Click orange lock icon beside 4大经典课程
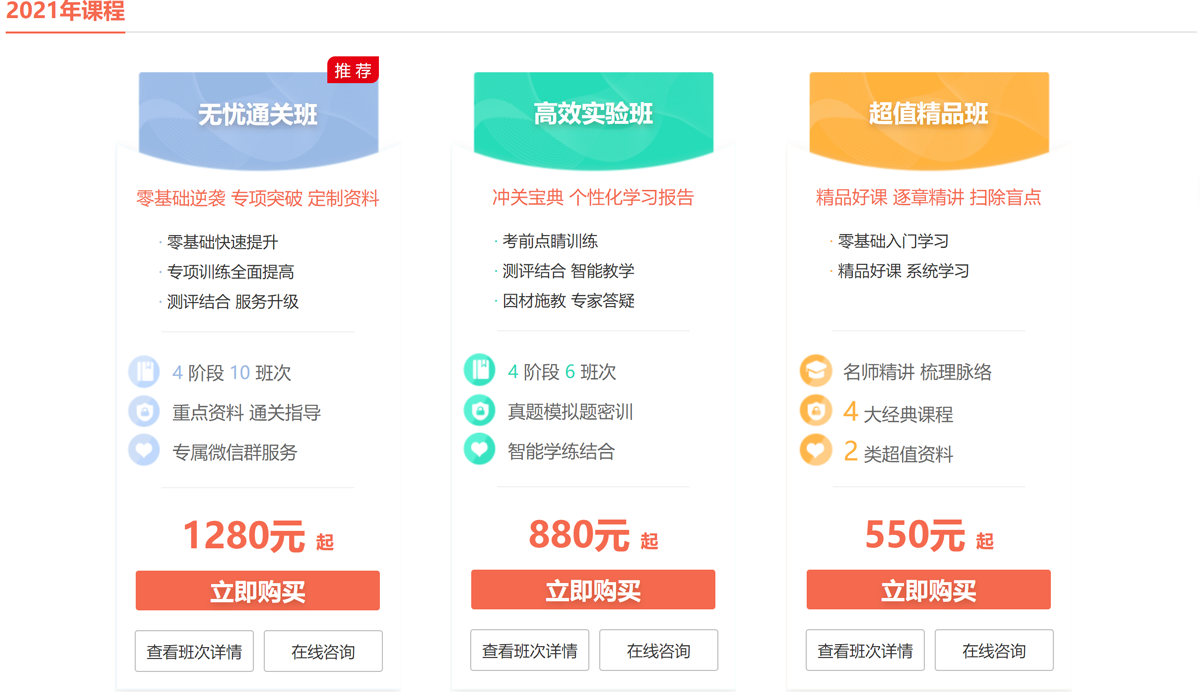 click(x=815, y=411)
